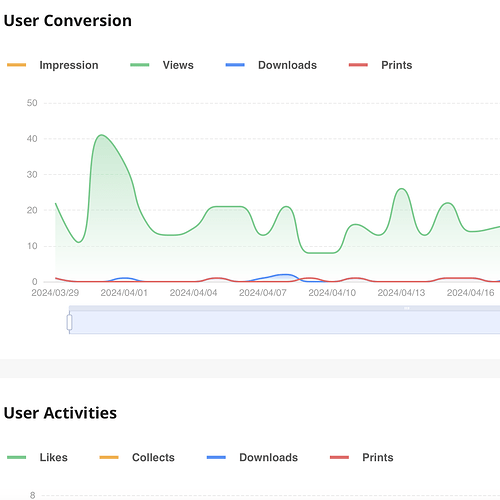The width and height of the screenshot is (500, 500).
Task: Click the 2024/03/29 date label on axis
Action: pyautogui.click(x=55, y=293)
